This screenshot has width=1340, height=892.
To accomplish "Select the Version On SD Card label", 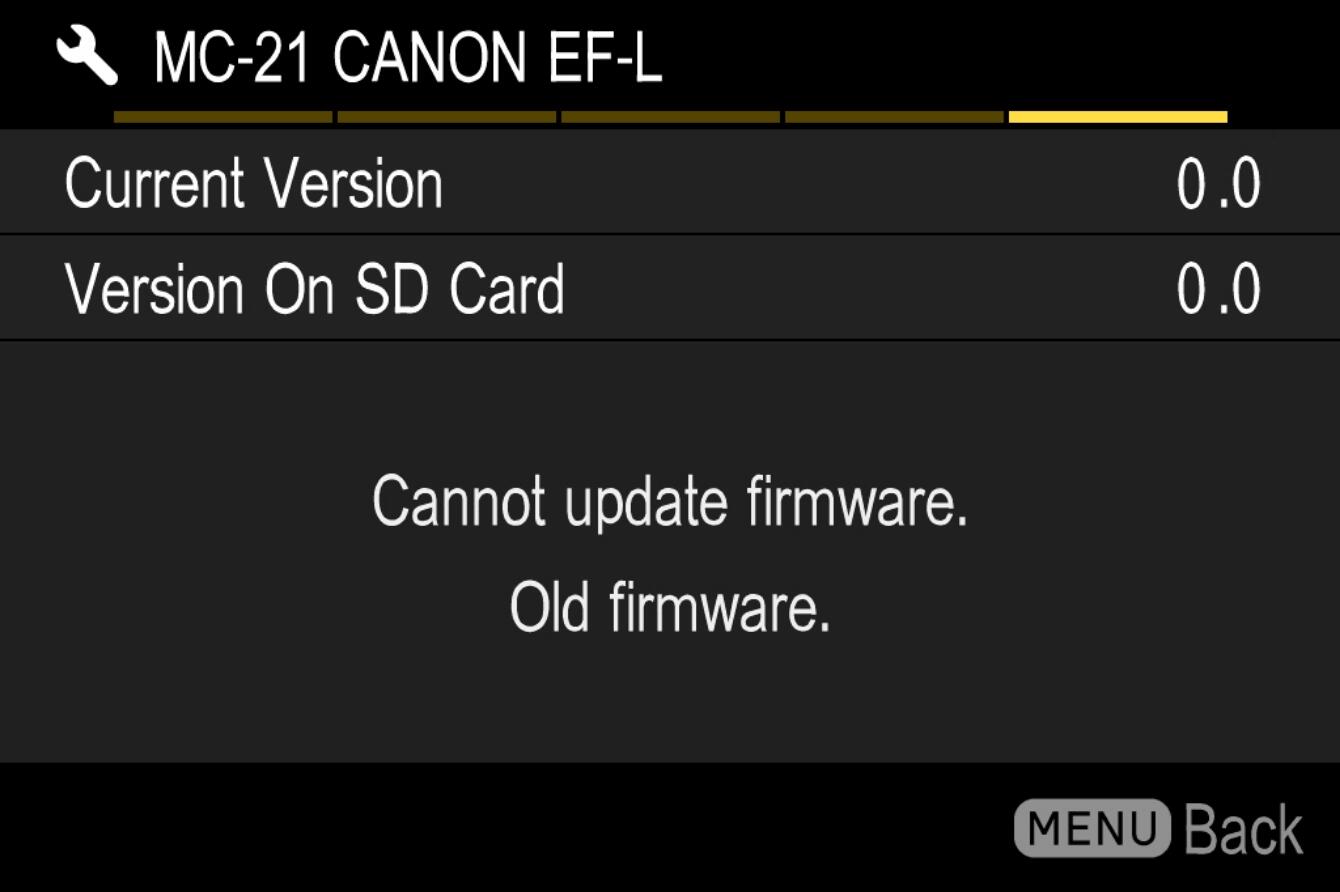I will coord(315,290).
